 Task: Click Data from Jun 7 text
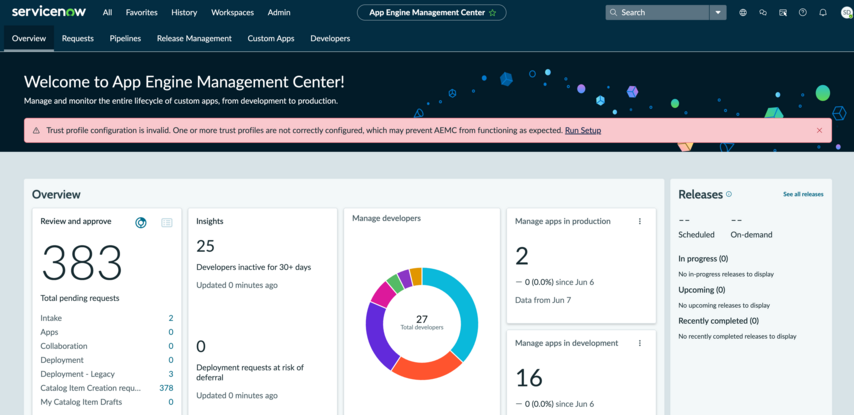pyautogui.click(x=543, y=300)
